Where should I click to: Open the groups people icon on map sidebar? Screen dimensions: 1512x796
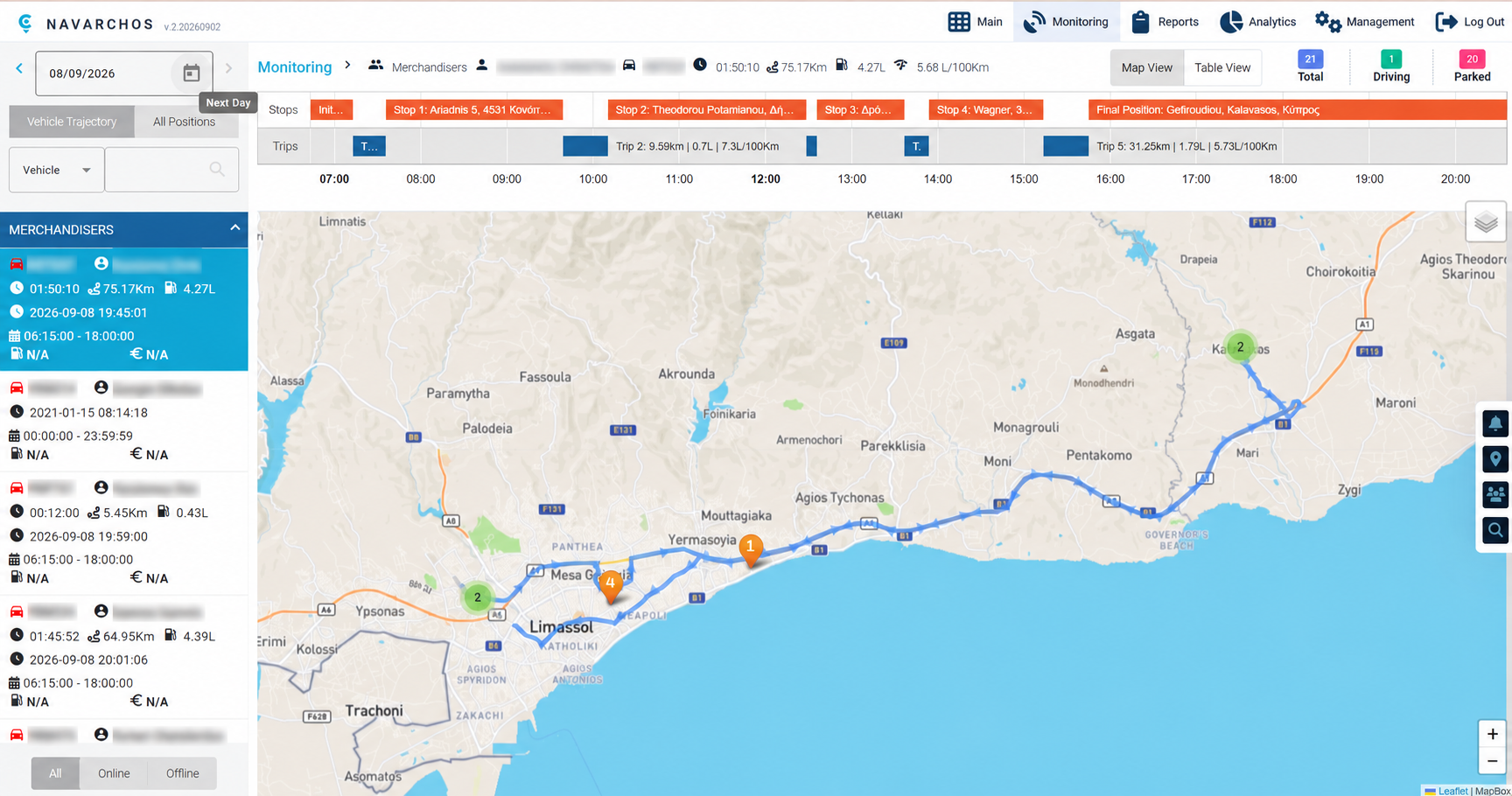[x=1495, y=494]
